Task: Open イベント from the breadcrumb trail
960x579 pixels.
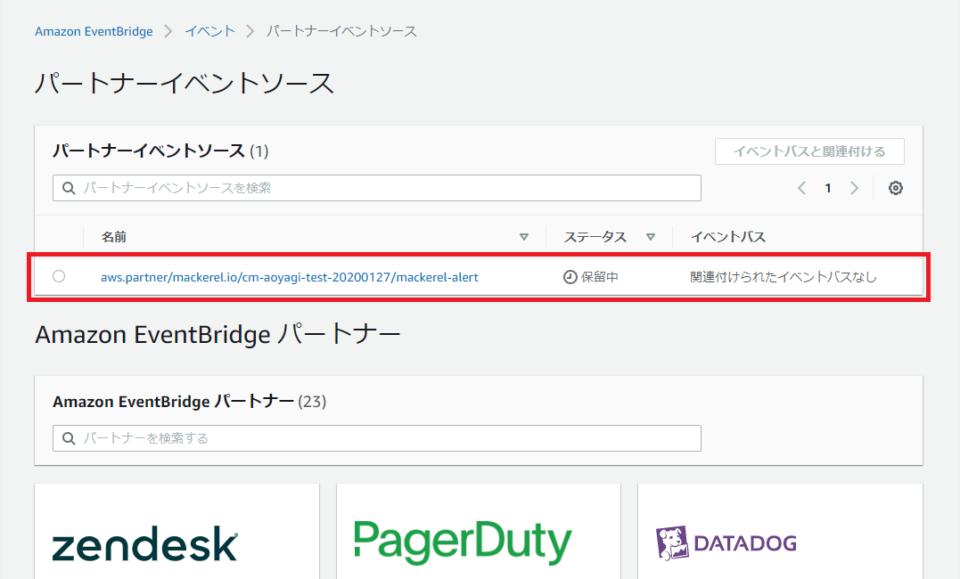Action: coord(210,31)
